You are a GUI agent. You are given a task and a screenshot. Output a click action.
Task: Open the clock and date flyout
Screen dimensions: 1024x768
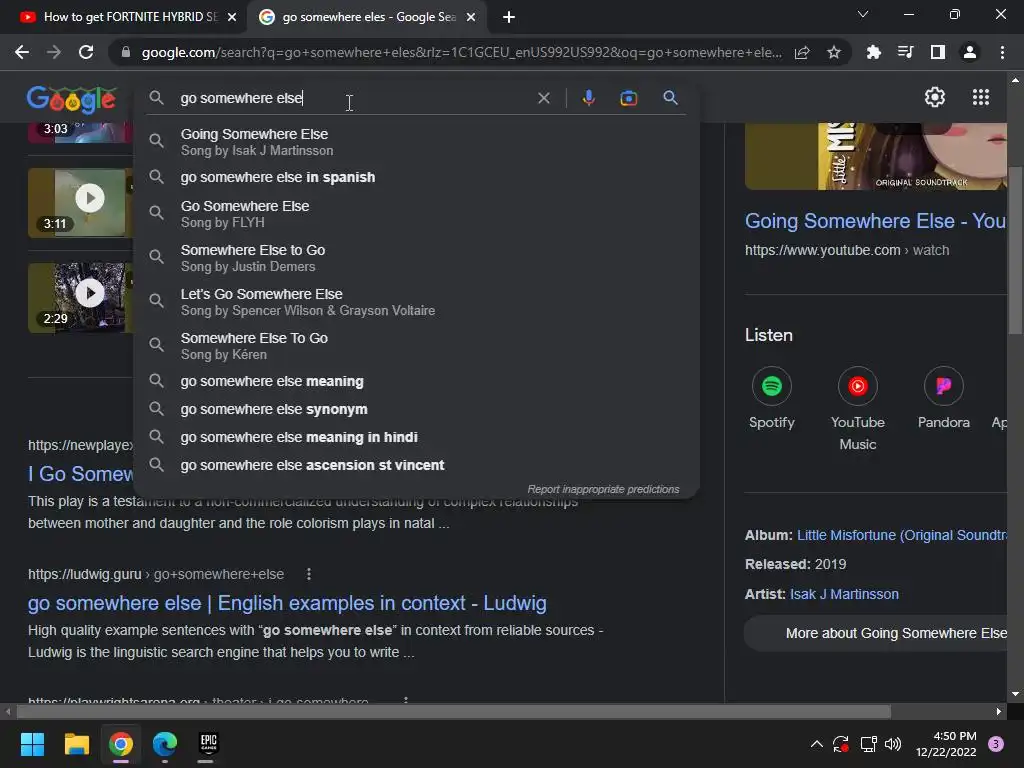click(x=946, y=744)
